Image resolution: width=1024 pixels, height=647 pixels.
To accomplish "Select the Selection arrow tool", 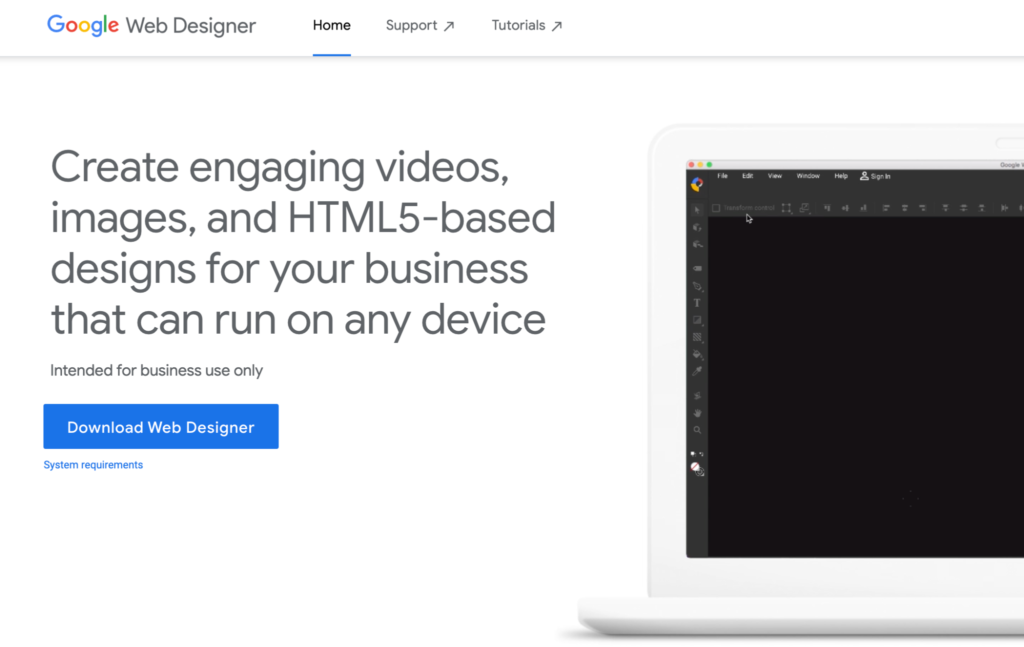I will [x=697, y=210].
